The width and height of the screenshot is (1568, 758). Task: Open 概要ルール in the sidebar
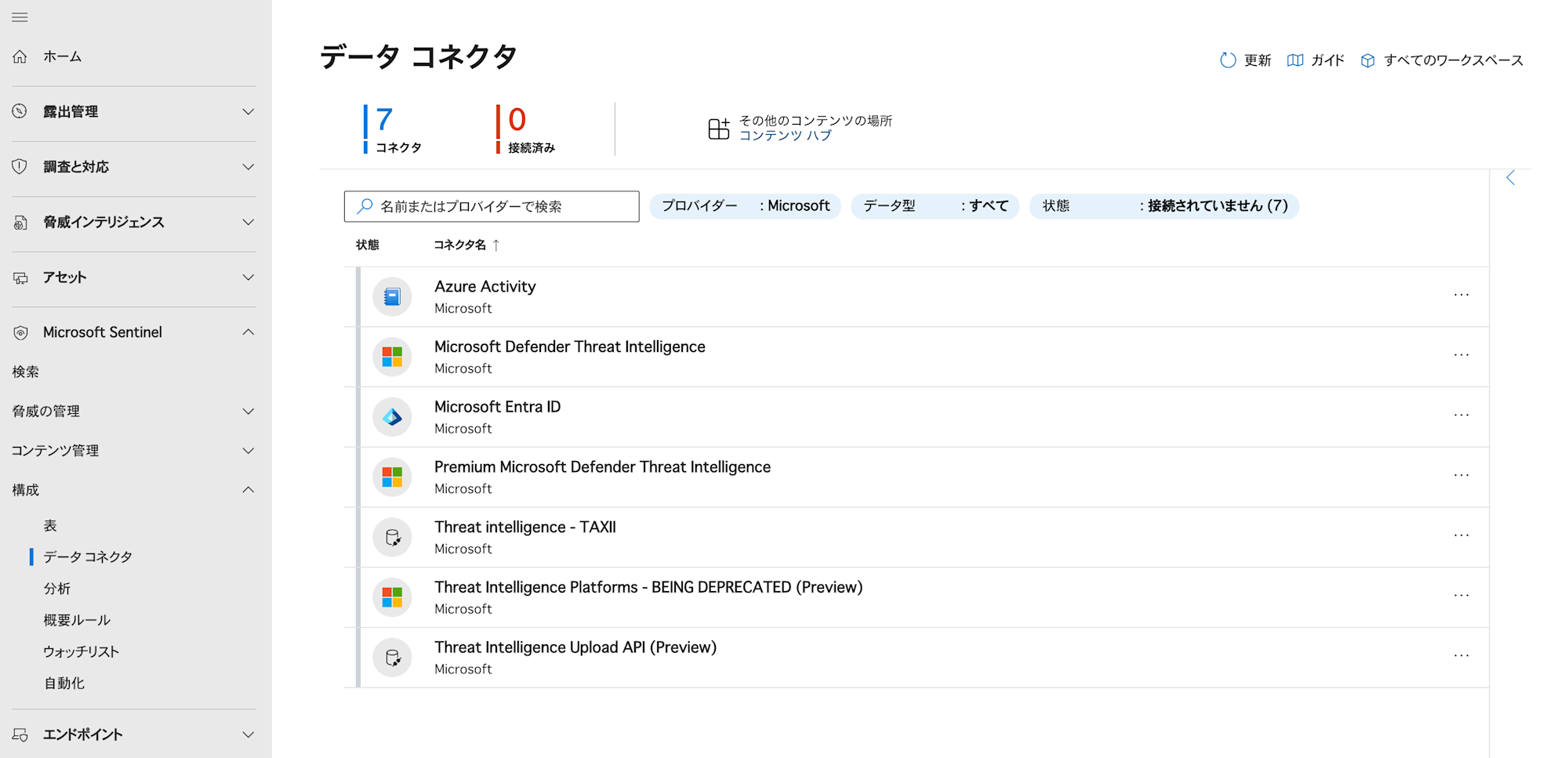(x=77, y=620)
